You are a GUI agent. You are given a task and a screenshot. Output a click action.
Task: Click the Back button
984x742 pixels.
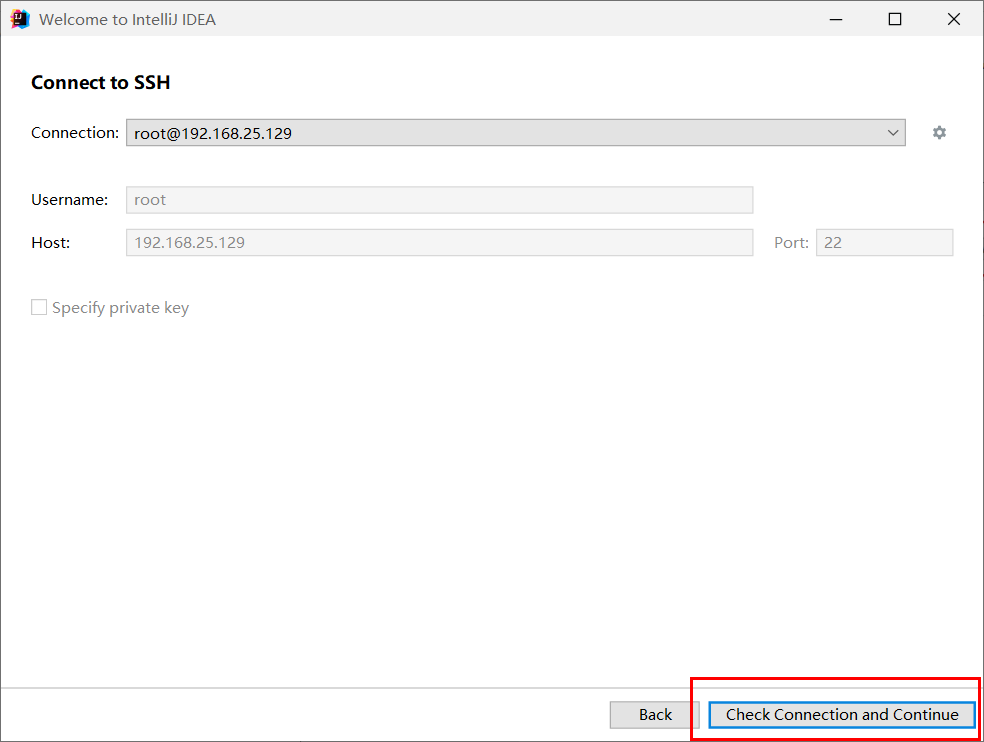tap(655, 714)
